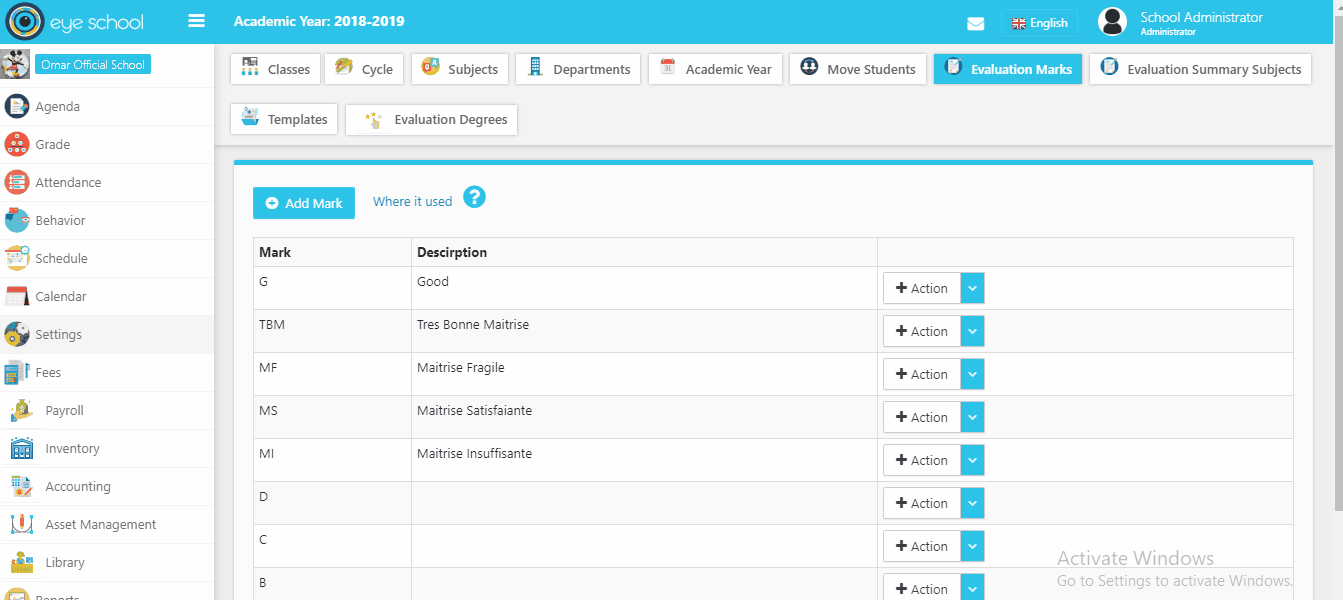Expand the Action dropdown for mark MF
The image size is (1343, 600).
coord(972,374)
